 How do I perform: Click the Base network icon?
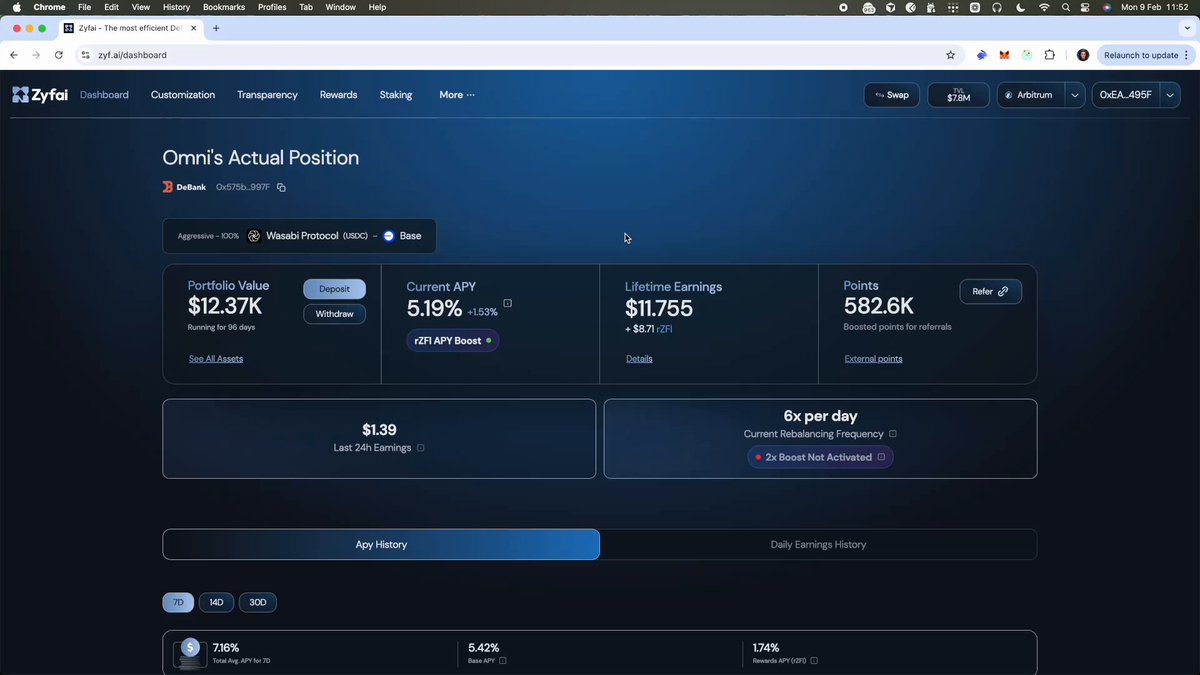click(x=389, y=235)
